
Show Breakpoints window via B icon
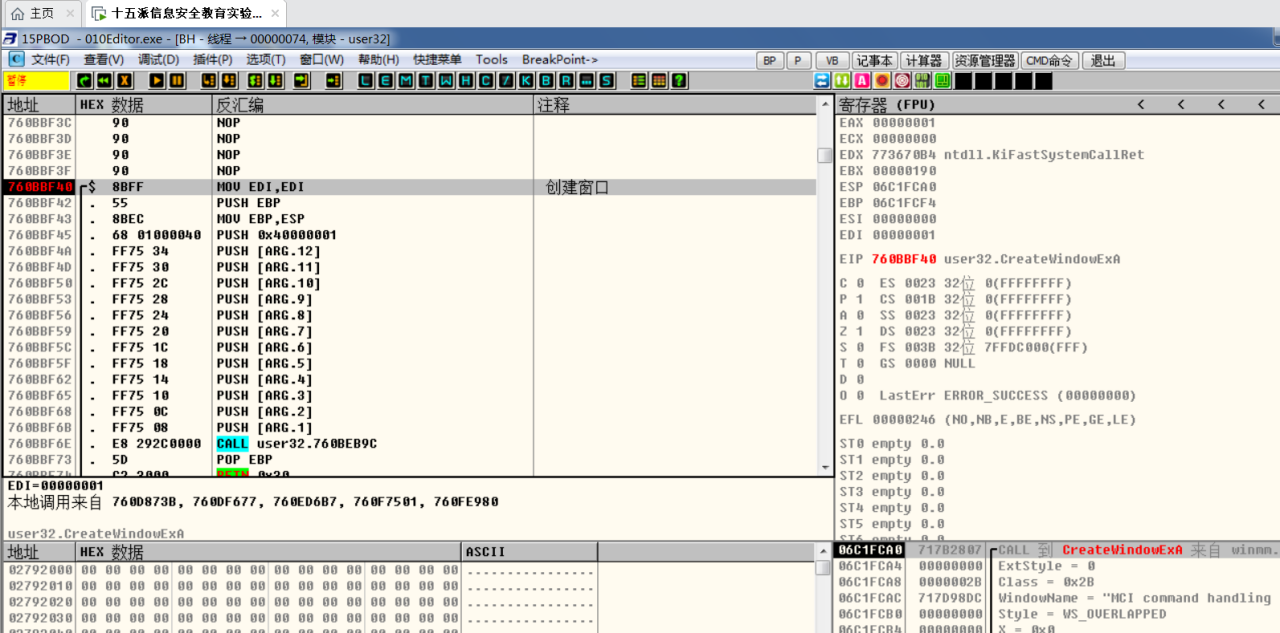546,80
